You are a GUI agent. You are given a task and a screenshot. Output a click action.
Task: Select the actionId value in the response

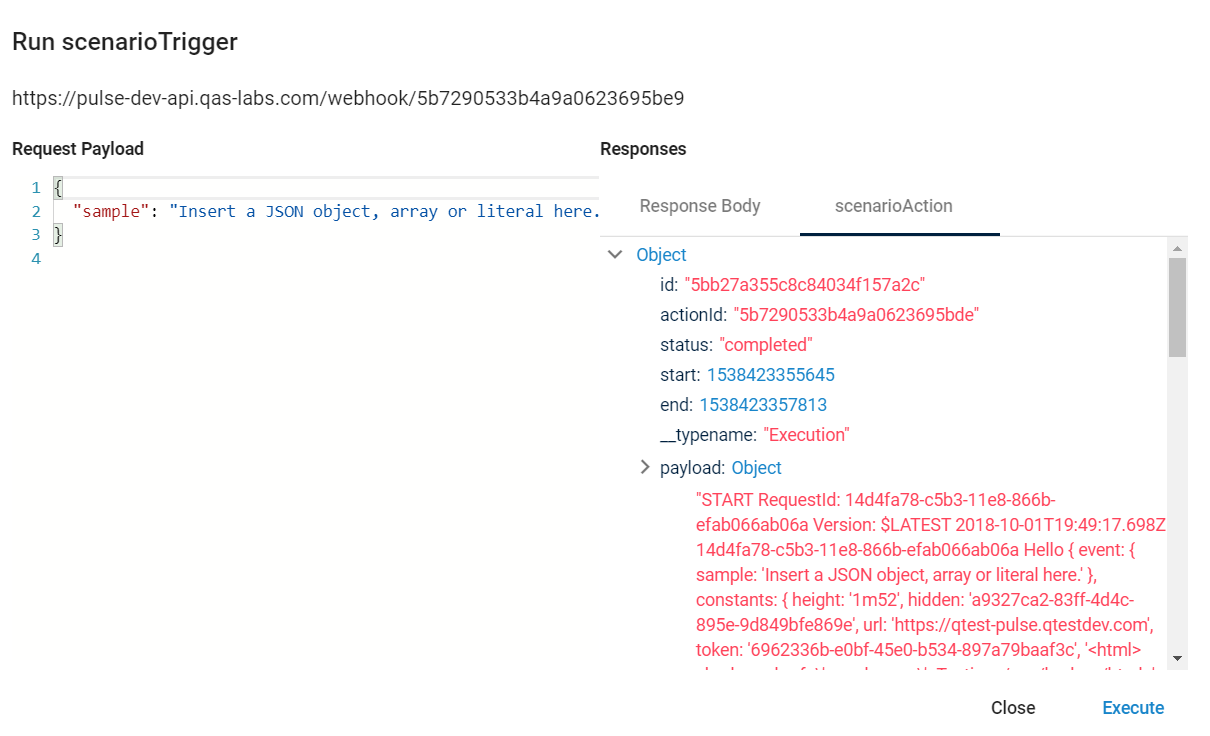[x=855, y=315]
